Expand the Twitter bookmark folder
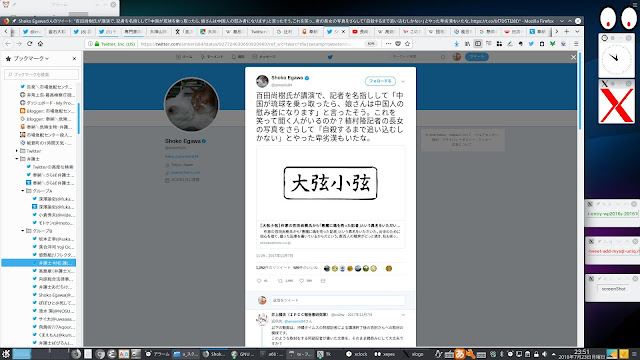 click(x=17, y=151)
